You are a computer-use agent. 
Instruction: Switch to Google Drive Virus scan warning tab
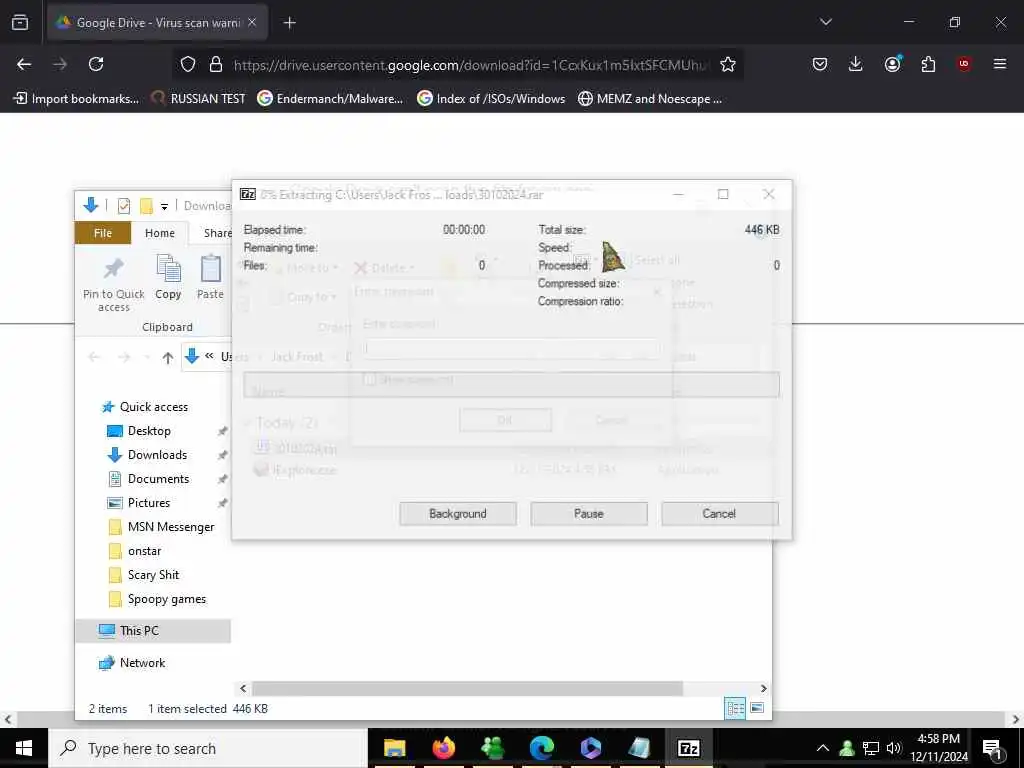click(x=157, y=23)
